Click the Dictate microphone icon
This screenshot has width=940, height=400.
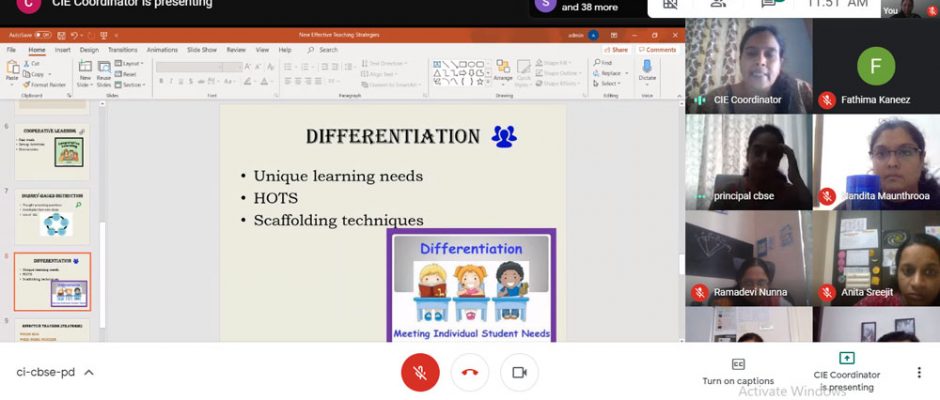click(x=647, y=66)
